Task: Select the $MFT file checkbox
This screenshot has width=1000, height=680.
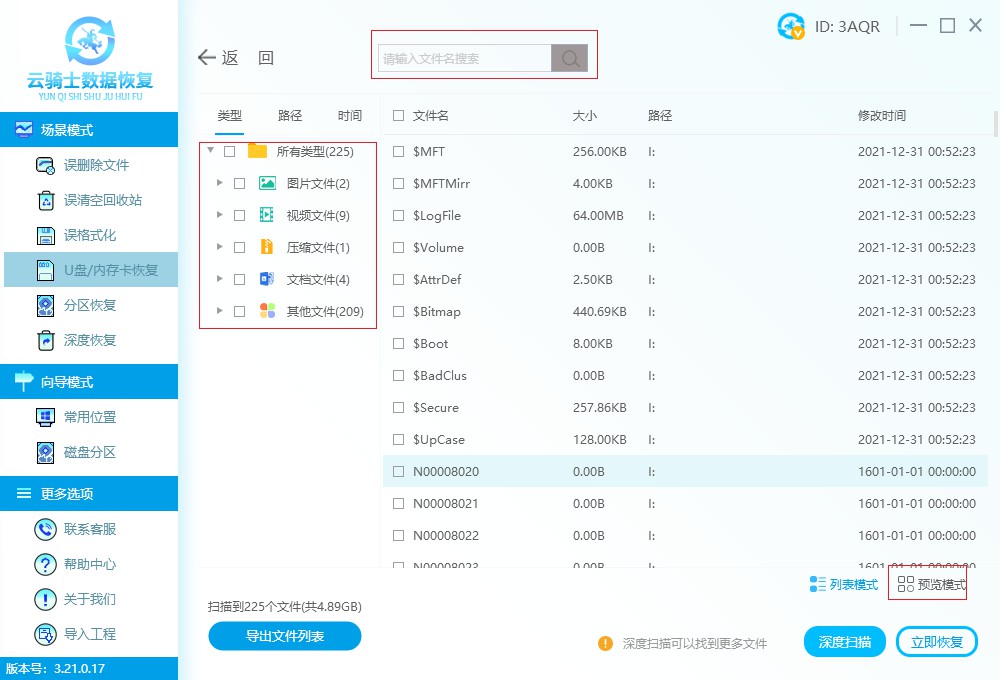Action: pyautogui.click(x=397, y=151)
